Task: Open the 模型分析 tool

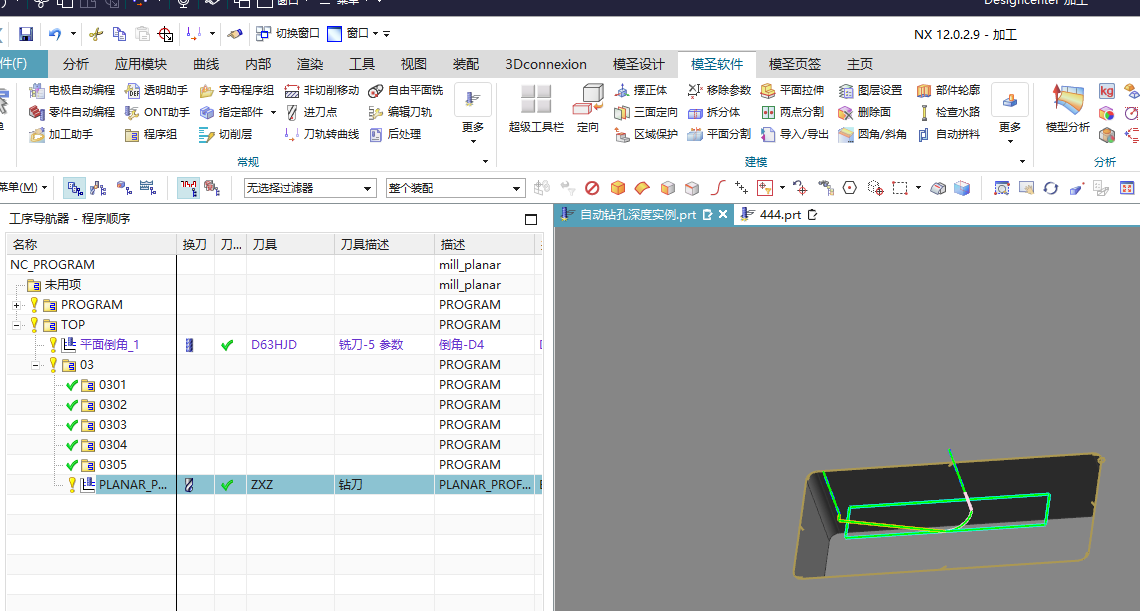Action: 1067,108
